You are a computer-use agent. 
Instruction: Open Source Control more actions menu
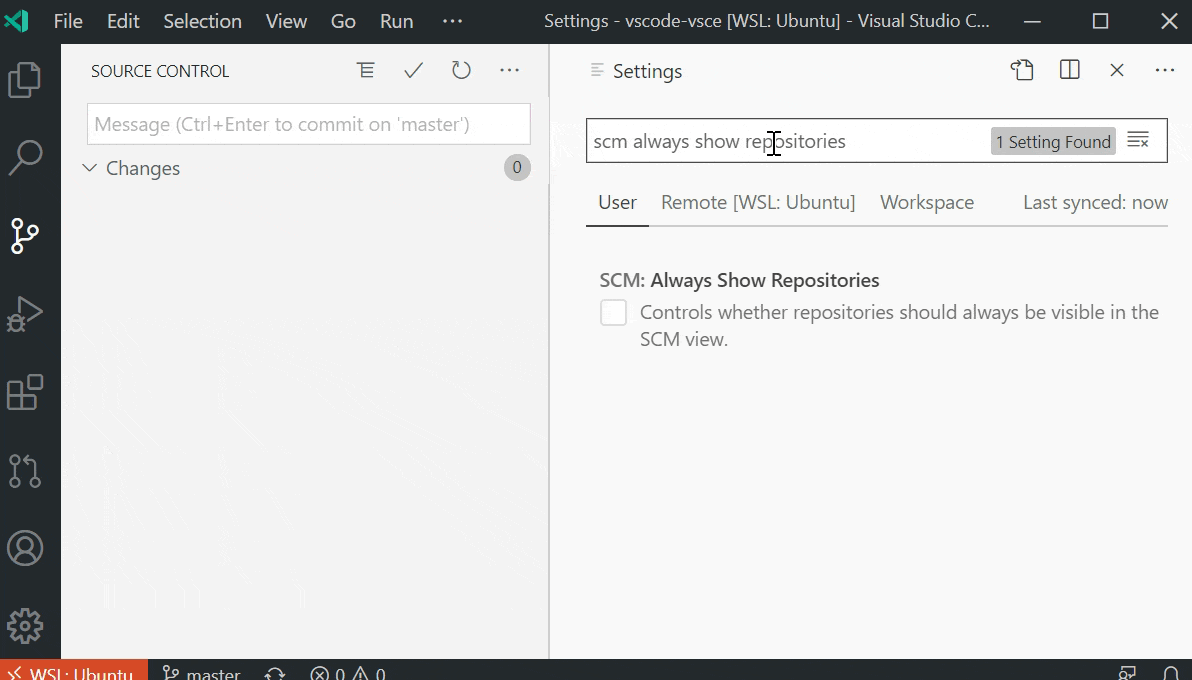509,70
